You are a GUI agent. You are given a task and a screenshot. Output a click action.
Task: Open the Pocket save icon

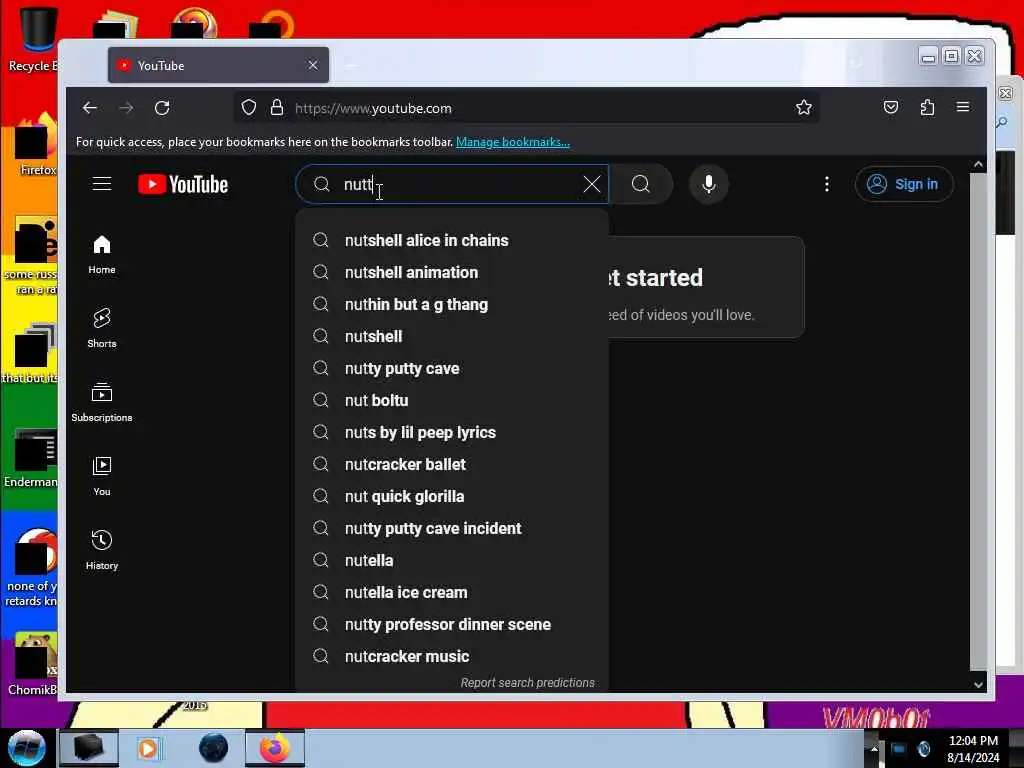pos(891,108)
